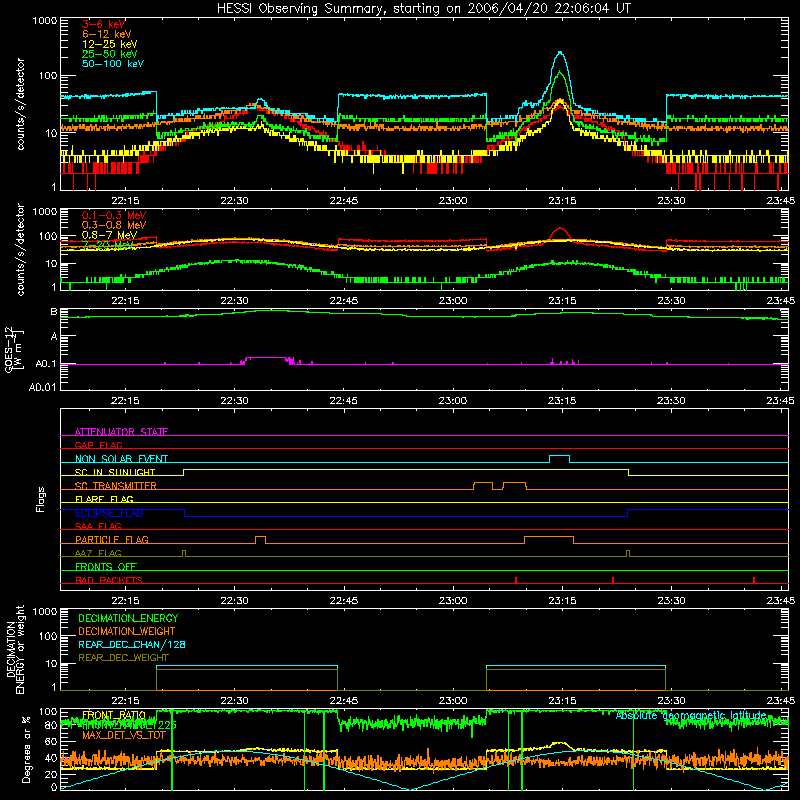
Task: Click the "12-25 keV" legend entry
Action: [x=109, y=44]
